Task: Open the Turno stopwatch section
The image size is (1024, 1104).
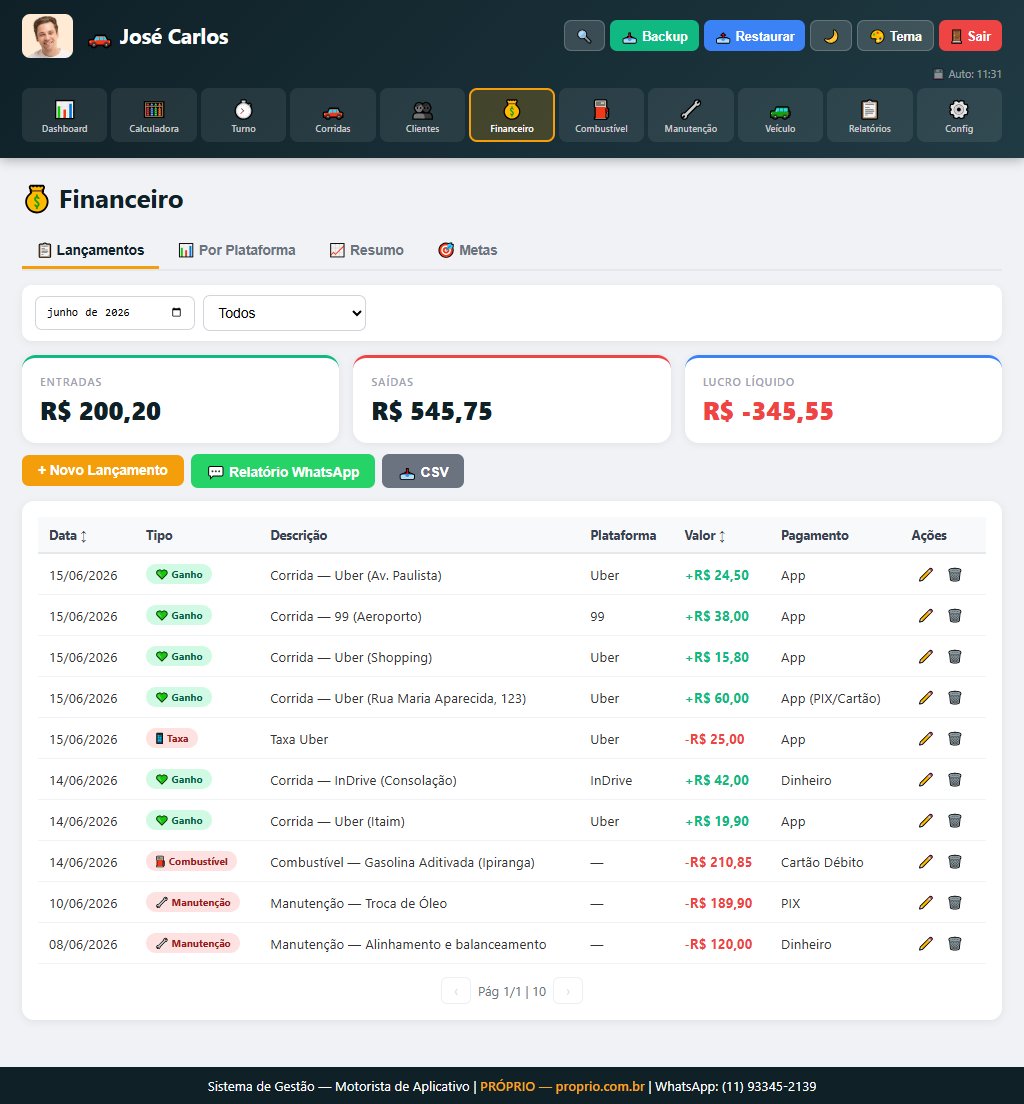Action: click(x=243, y=115)
